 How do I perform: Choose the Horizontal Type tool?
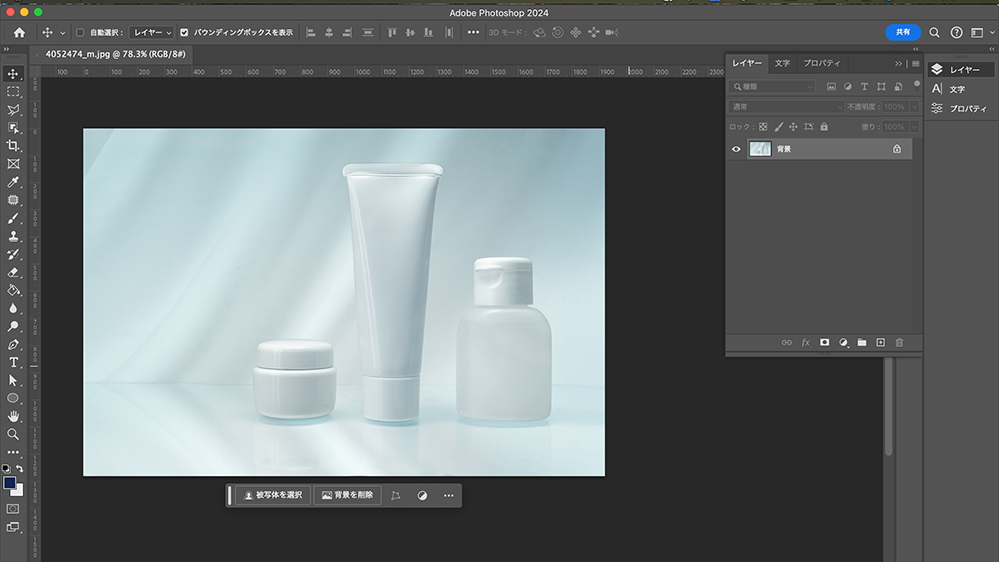click(13, 362)
